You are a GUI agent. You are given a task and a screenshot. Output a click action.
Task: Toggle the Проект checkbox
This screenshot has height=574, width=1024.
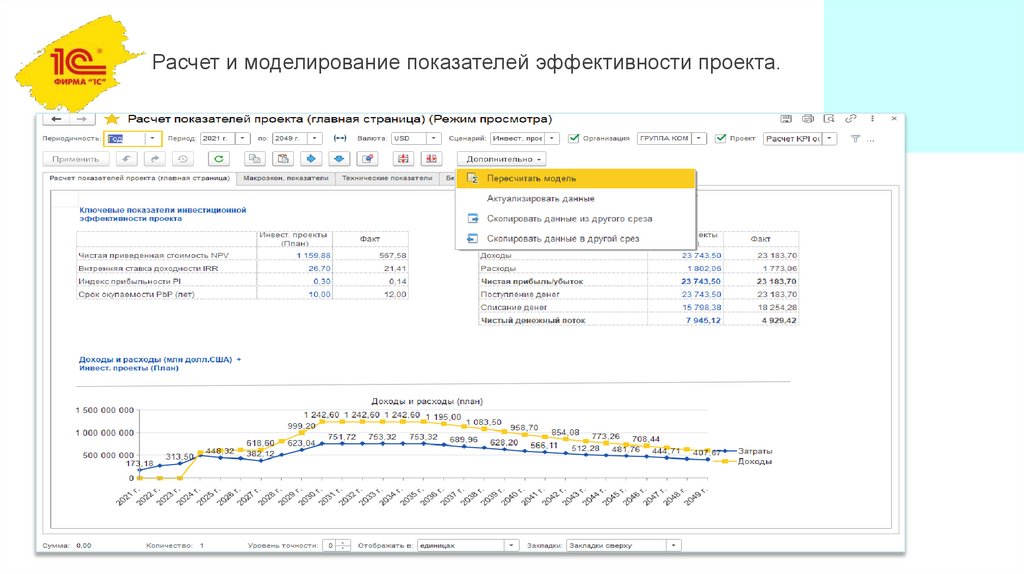720,138
